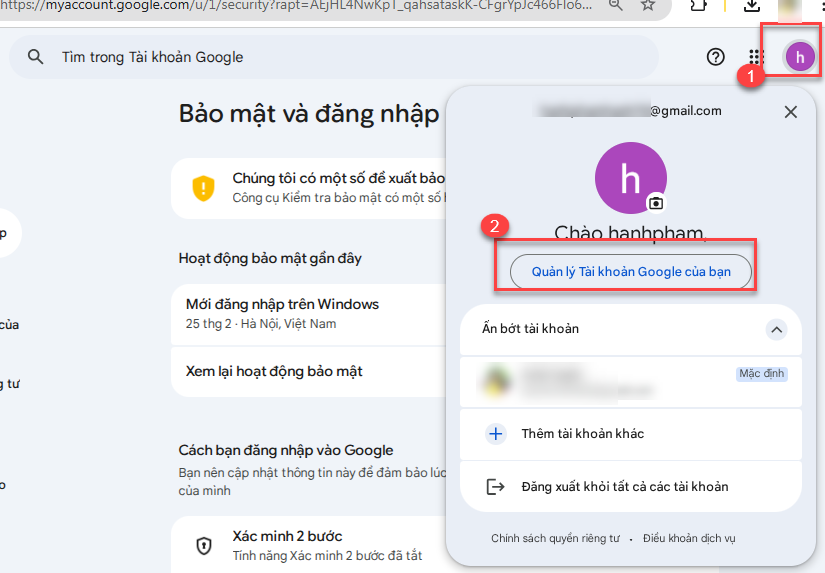Open the browser downloads icon

click(x=753, y=6)
